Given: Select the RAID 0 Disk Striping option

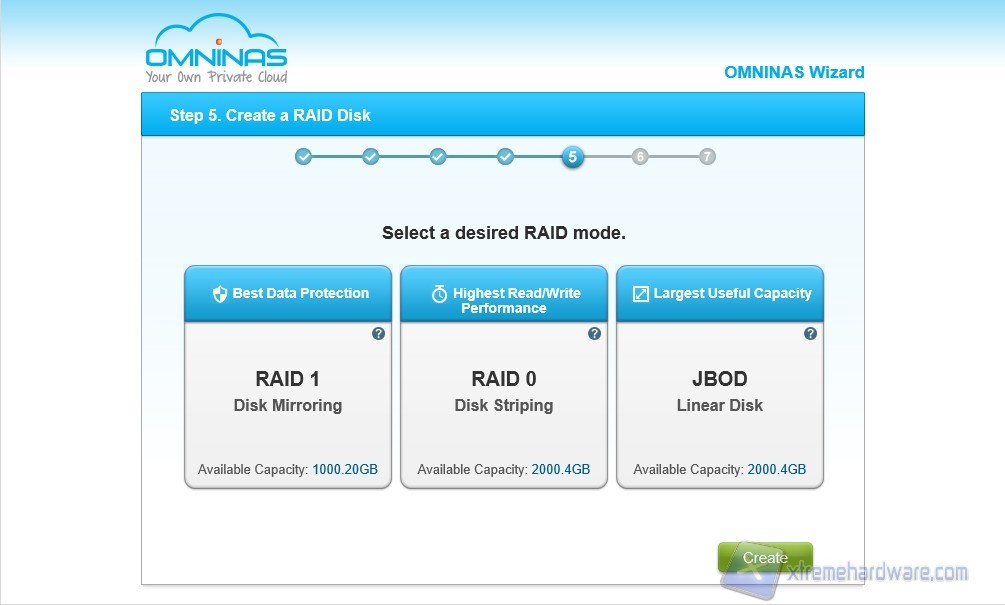Looking at the screenshot, I should tap(504, 392).
